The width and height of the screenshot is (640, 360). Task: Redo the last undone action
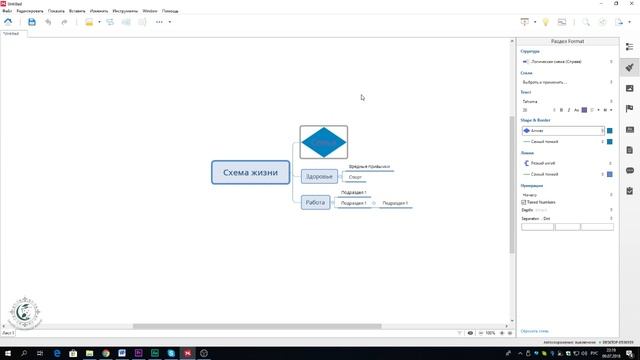point(64,22)
